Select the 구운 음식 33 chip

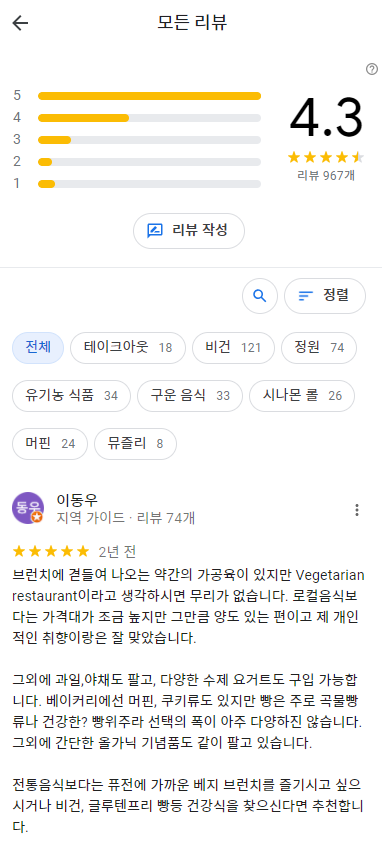point(190,396)
